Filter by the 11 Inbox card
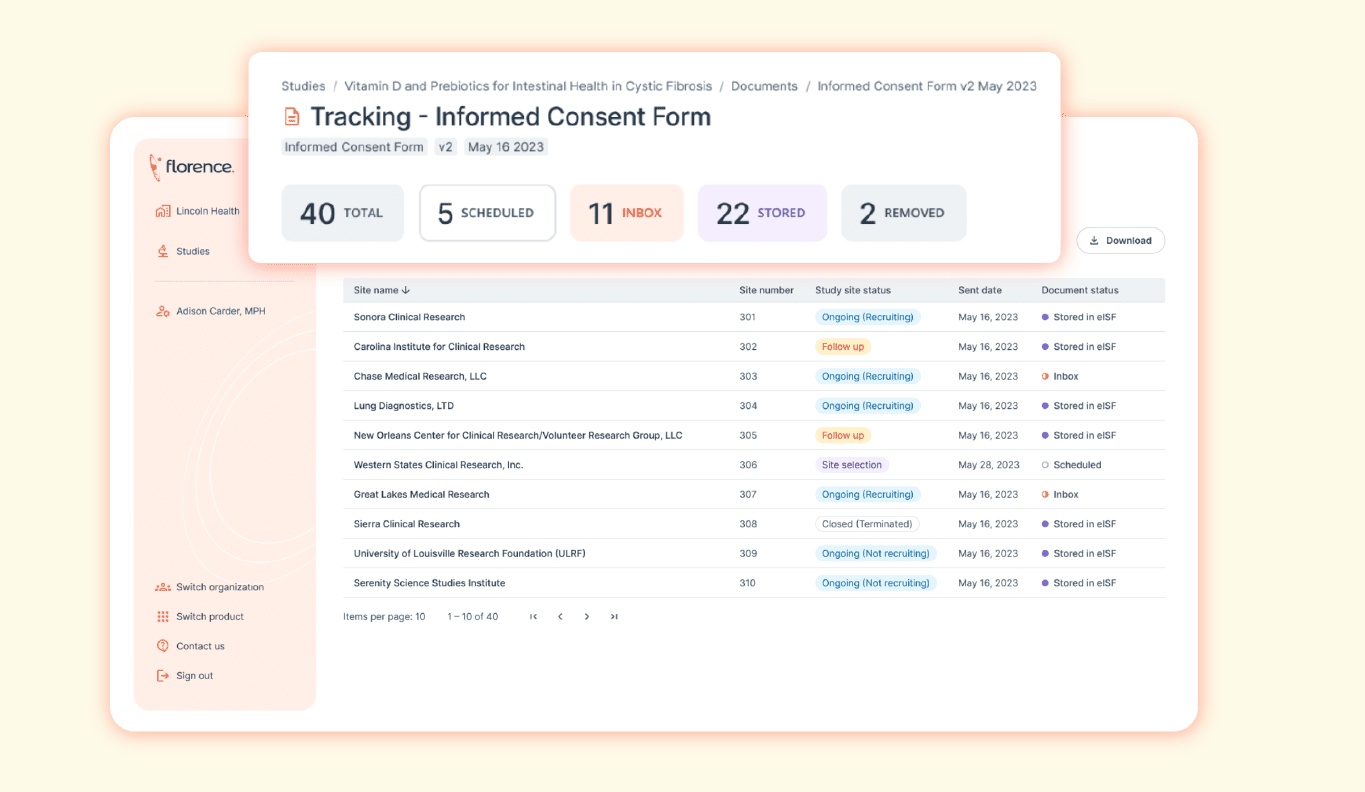This screenshot has height=792, width=1365. pos(627,213)
